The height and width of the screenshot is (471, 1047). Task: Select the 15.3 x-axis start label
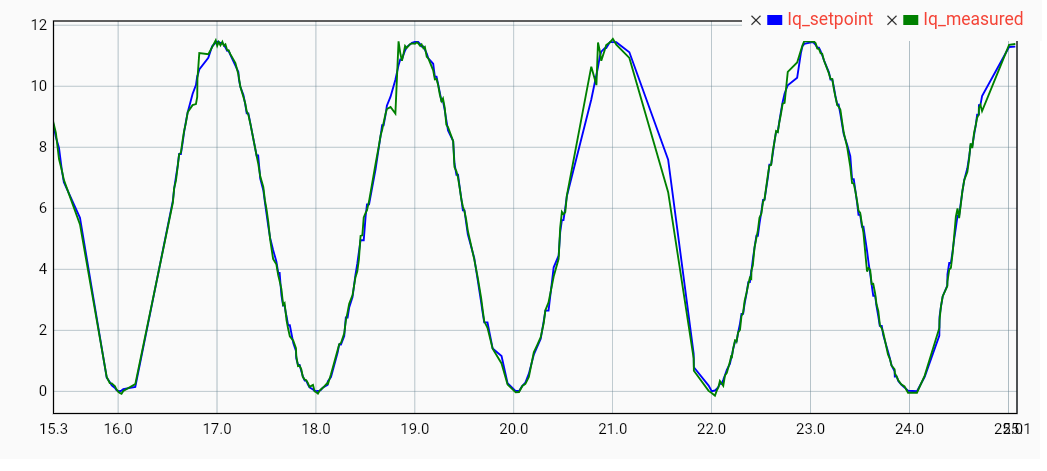coord(53,428)
